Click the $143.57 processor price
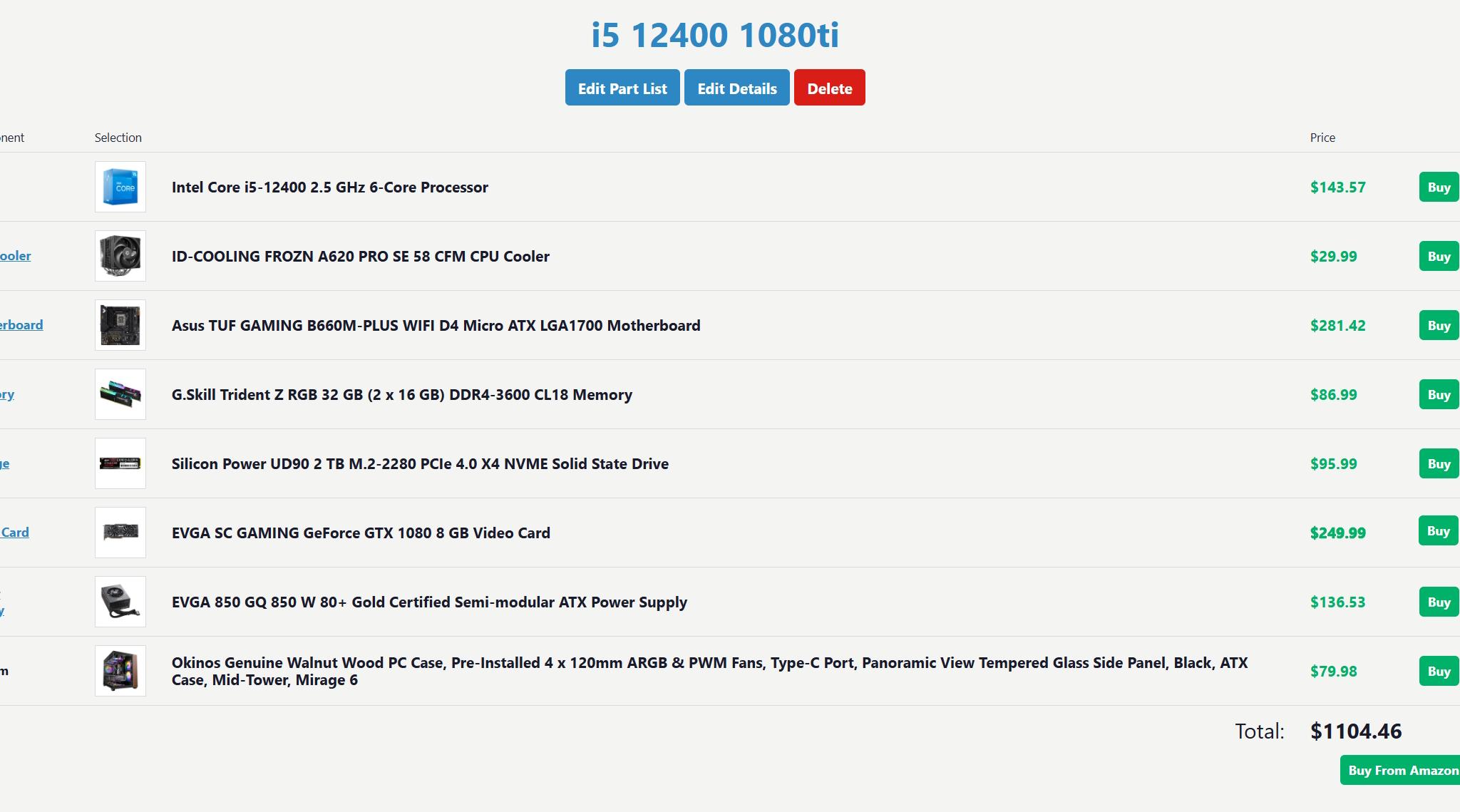Screen dimensions: 1460x812 pyautogui.click(x=1338, y=187)
